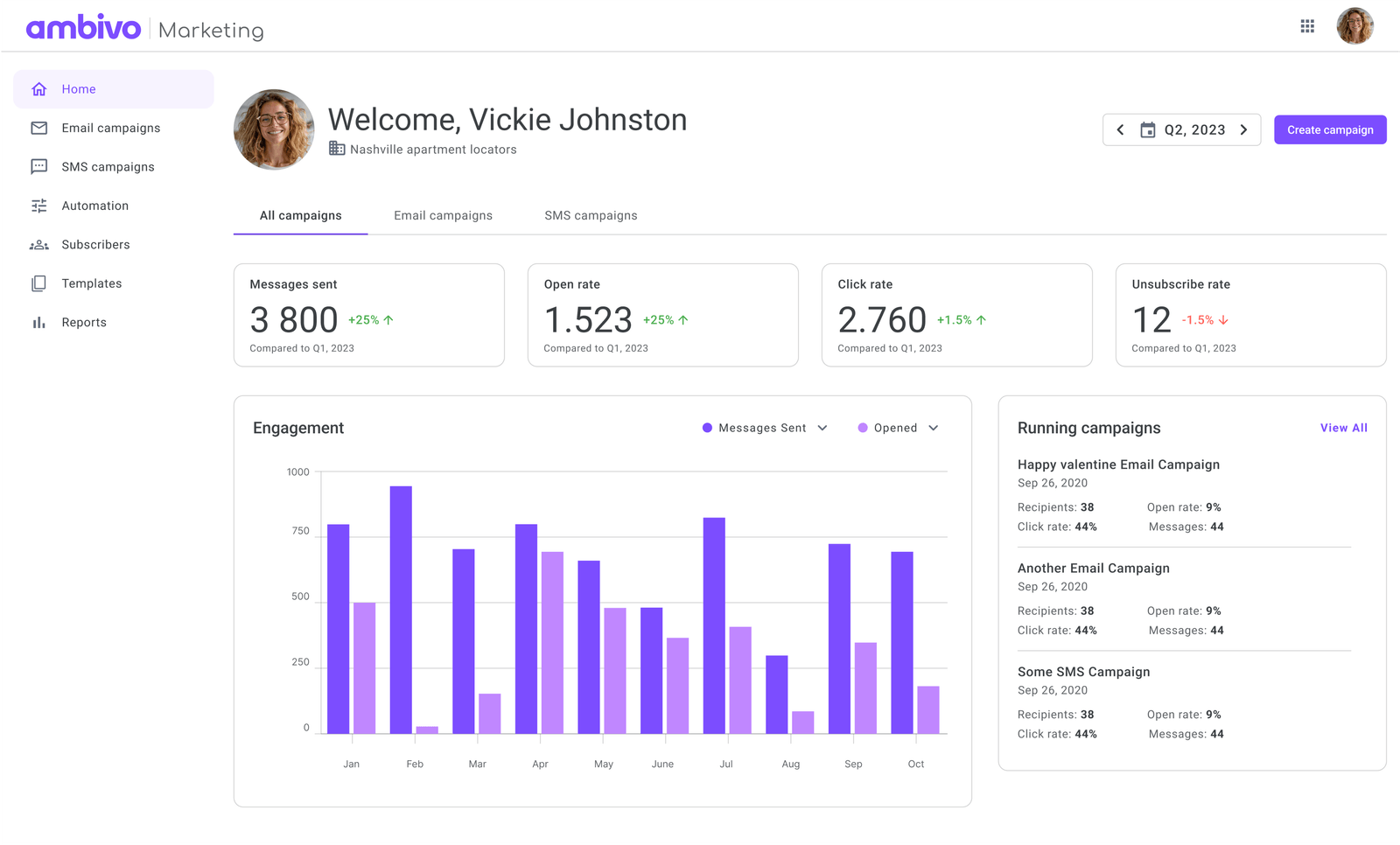The image size is (1400, 845).
Task: Click the Subscribers icon
Action: pos(38,244)
